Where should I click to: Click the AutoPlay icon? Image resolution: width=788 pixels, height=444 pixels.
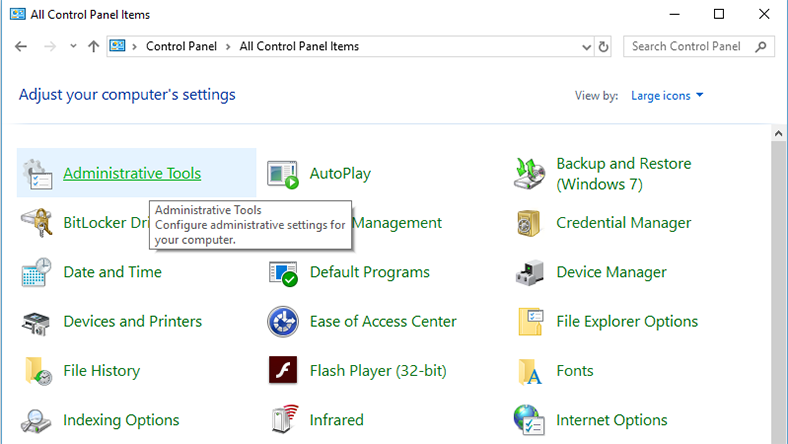283,174
